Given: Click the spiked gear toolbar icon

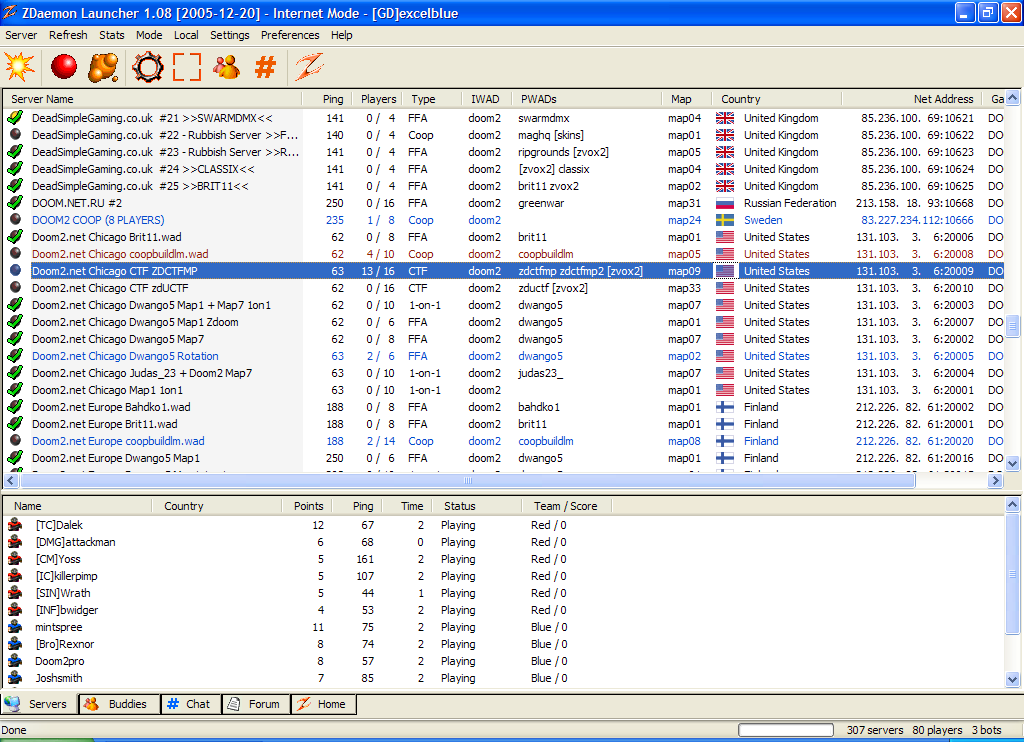Looking at the screenshot, I should pos(148,67).
